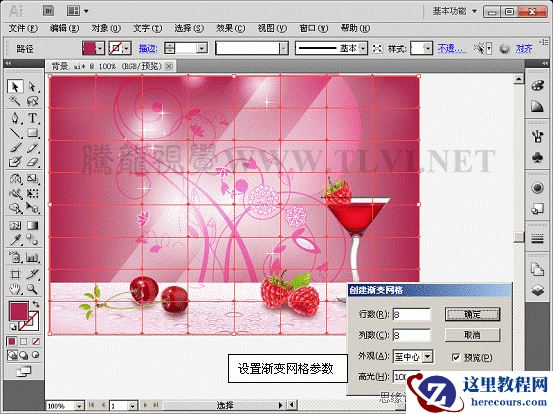The image size is (553, 414).
Task: Open the Effect menu
Action: (231, 28)
